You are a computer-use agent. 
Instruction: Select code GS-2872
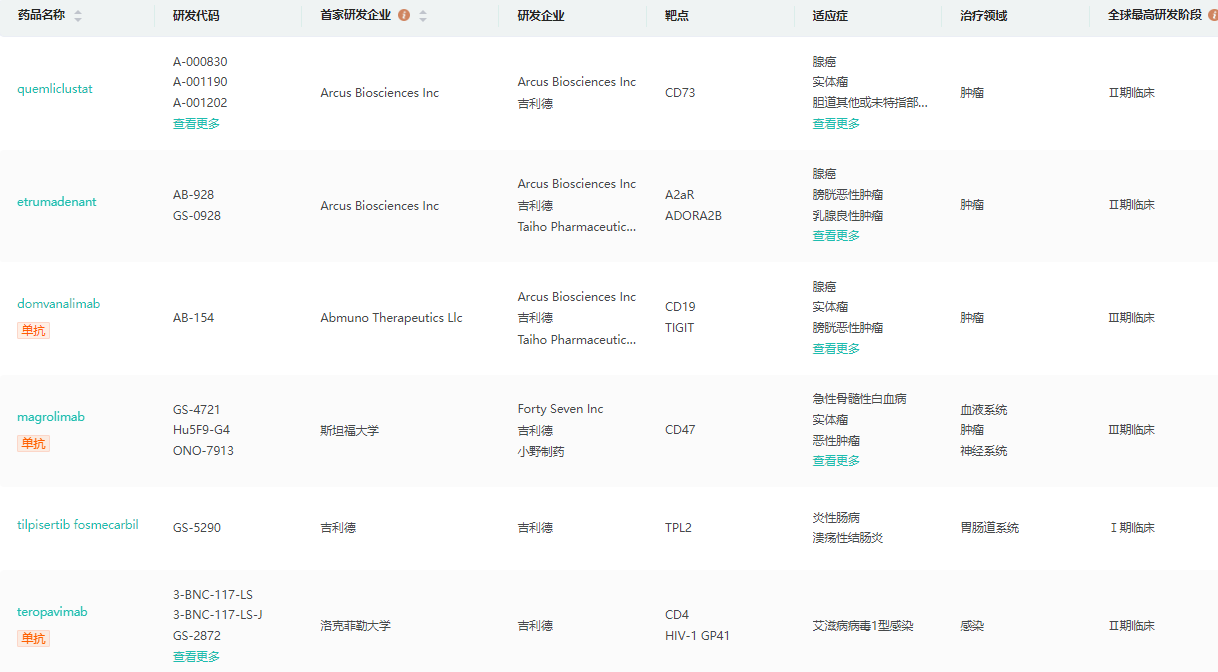point(197,636)
